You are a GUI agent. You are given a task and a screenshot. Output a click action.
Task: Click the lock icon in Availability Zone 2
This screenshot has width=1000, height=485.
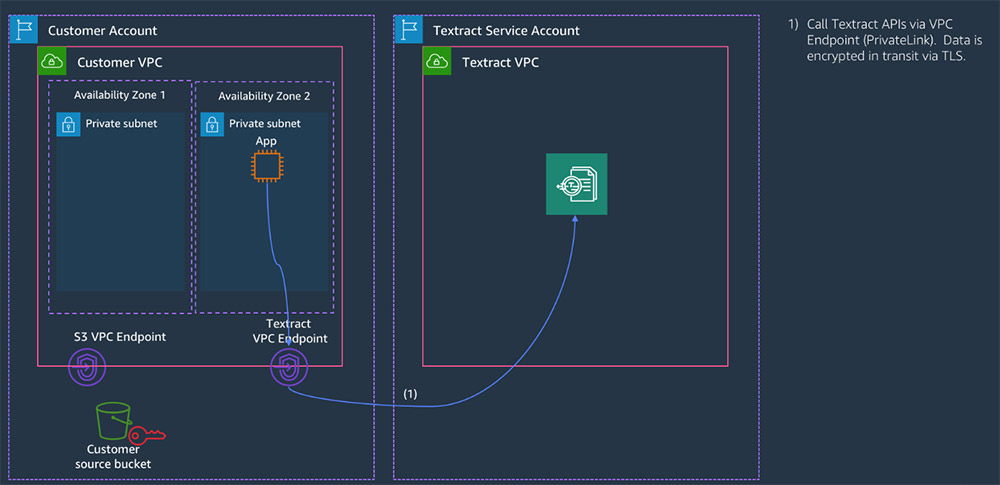212,124
